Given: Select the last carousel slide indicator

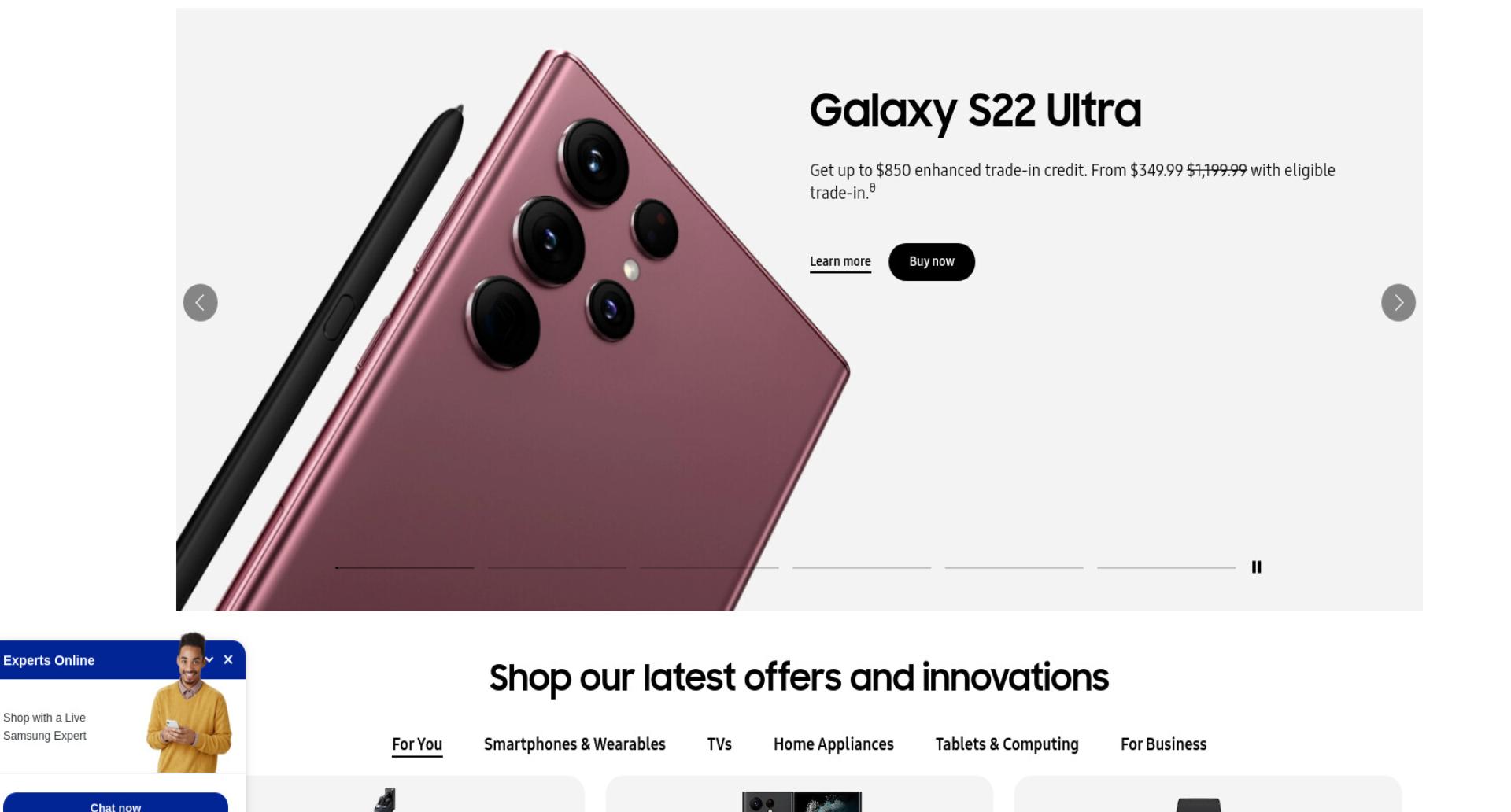Looking at the screenshot, I should pyautogui.click(x=1166, y=567).
